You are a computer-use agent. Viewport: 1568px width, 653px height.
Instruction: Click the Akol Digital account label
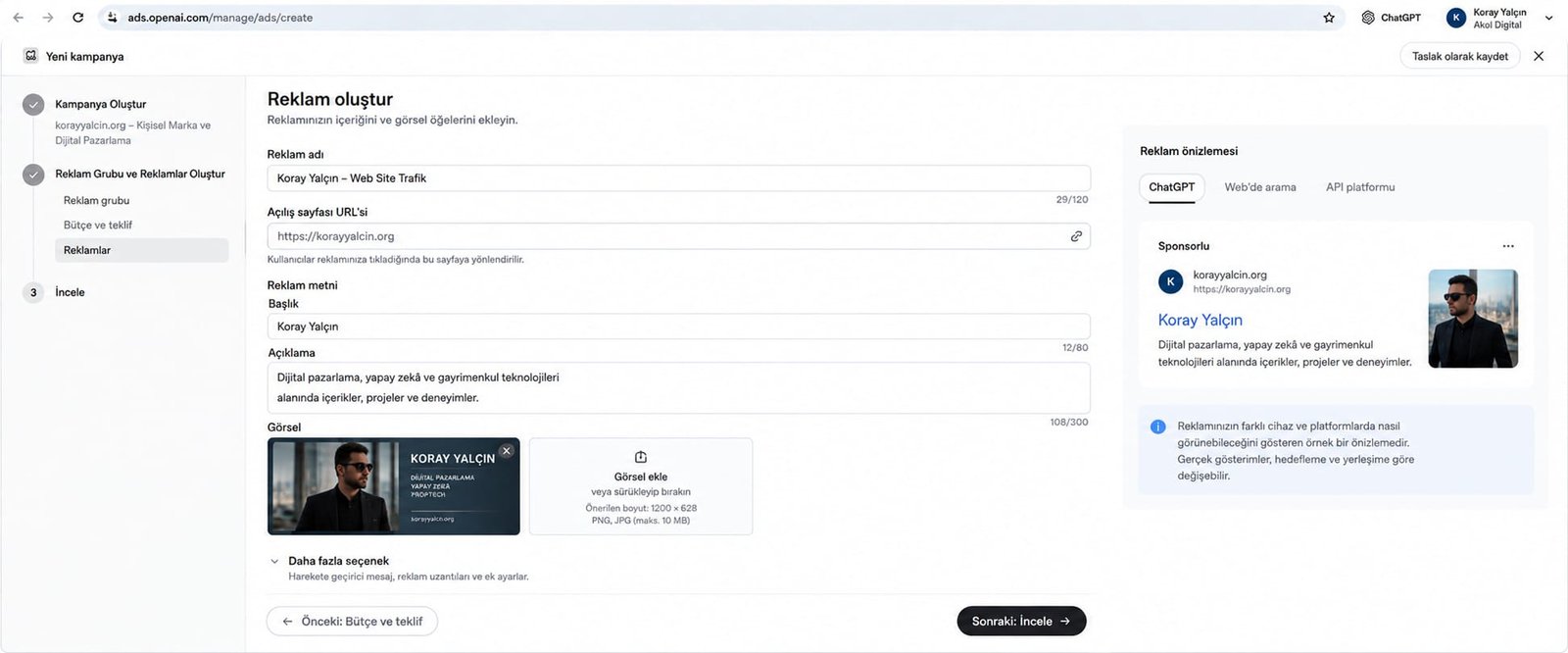click(x=1497, y=25)
